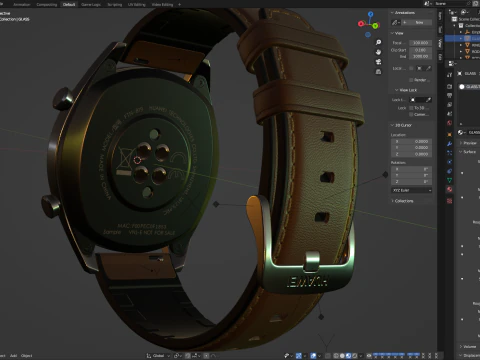Viewport: 480px width, 360px height.
Task: Expand the Collections panel in sidebar
Action: click(392, 201)
